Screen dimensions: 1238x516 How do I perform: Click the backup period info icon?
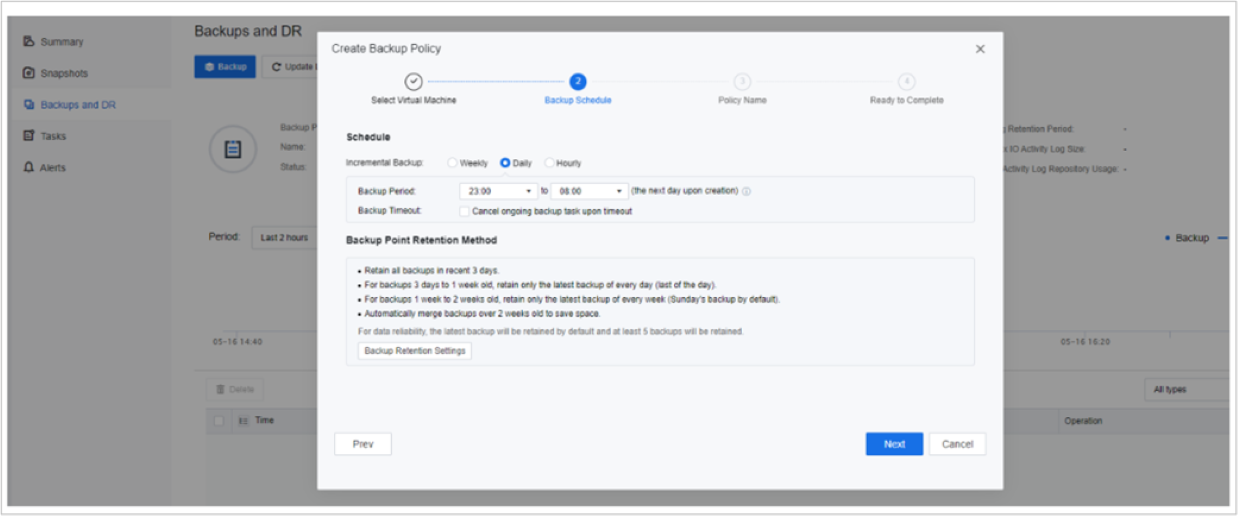(x=746, y=191)
